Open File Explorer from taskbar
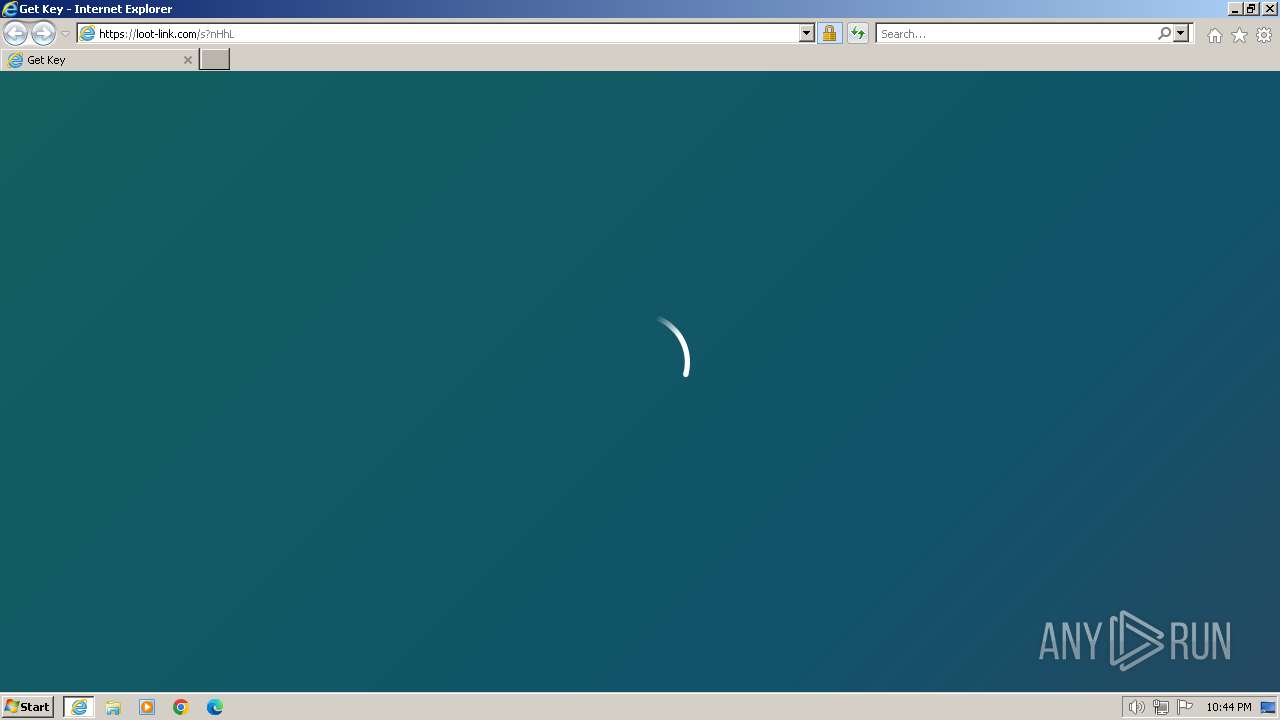 (x=113, y=707)
